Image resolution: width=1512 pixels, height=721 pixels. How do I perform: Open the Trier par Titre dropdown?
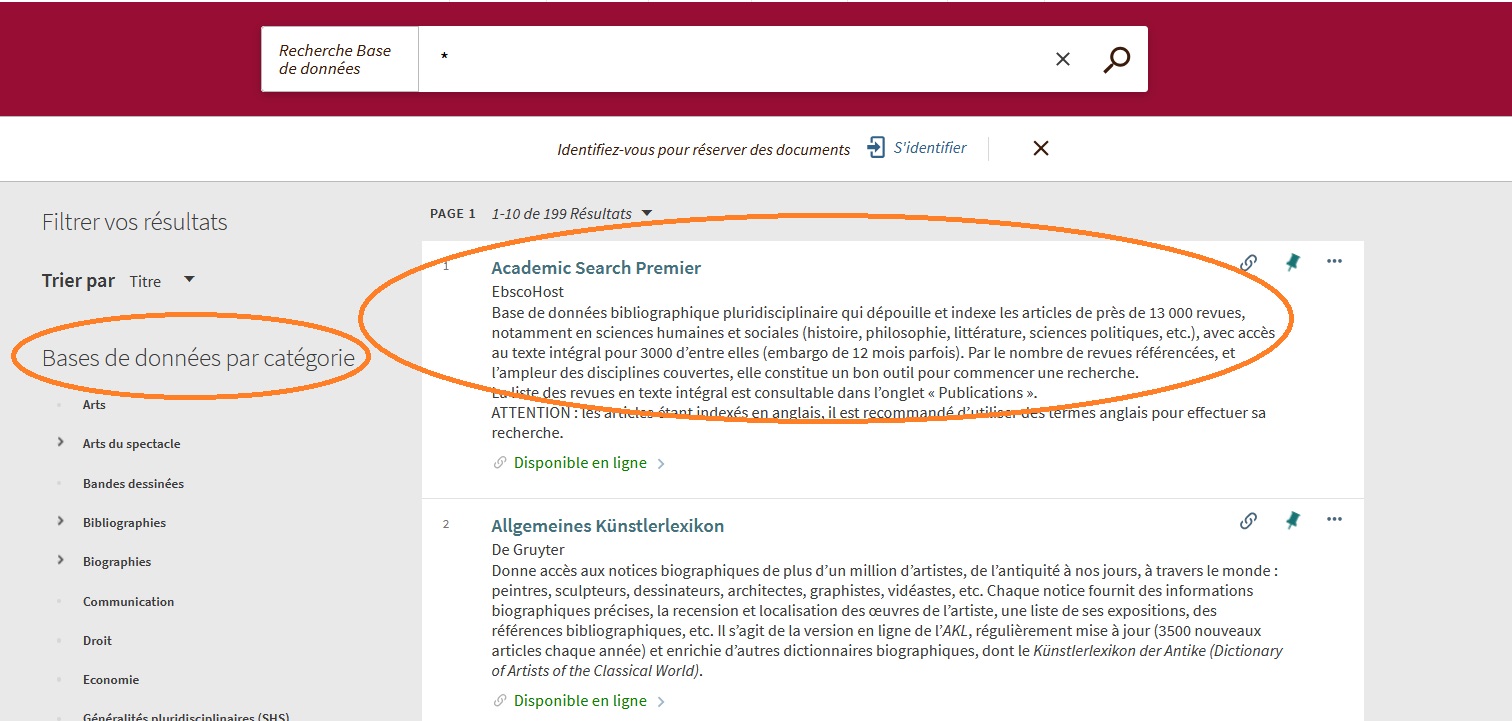pos(162,281)
